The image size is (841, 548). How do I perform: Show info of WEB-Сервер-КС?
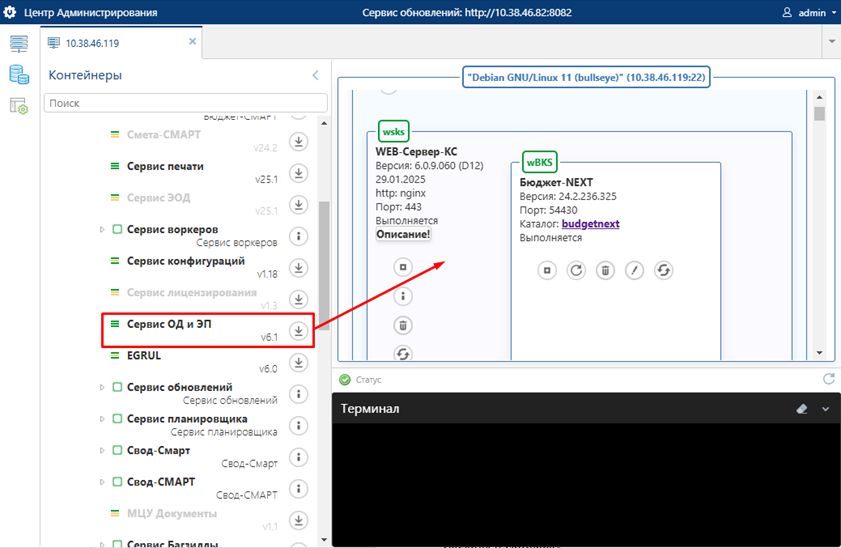403,296
